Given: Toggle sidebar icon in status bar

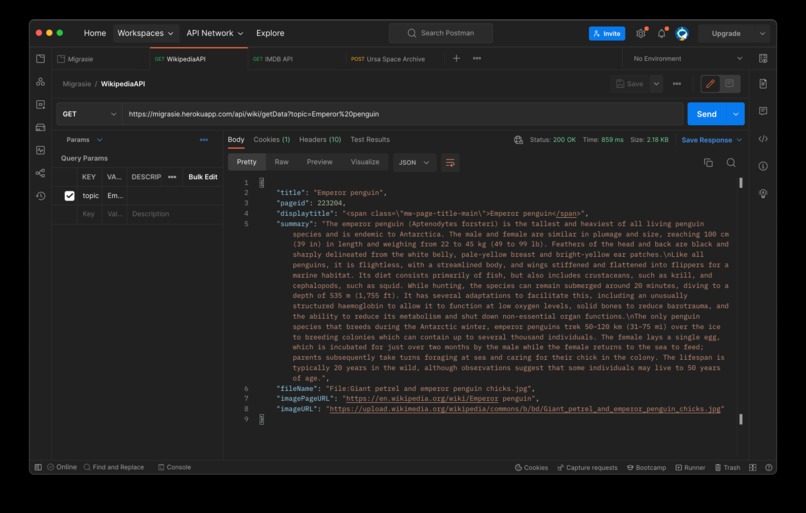Looking at the screenshot, I should (x=38, y=467).
